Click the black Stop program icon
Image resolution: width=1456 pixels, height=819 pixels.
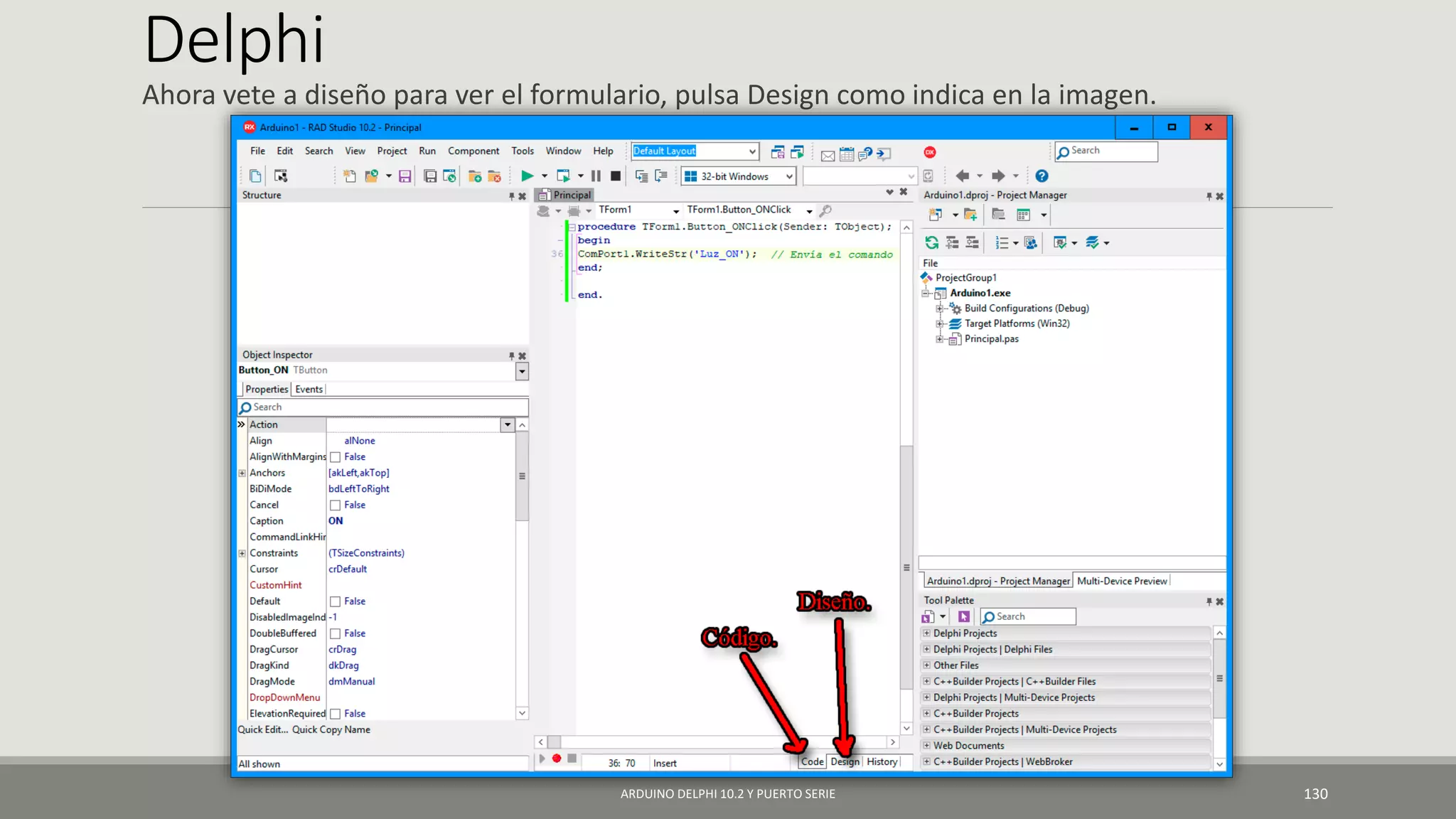coord(616,176)
